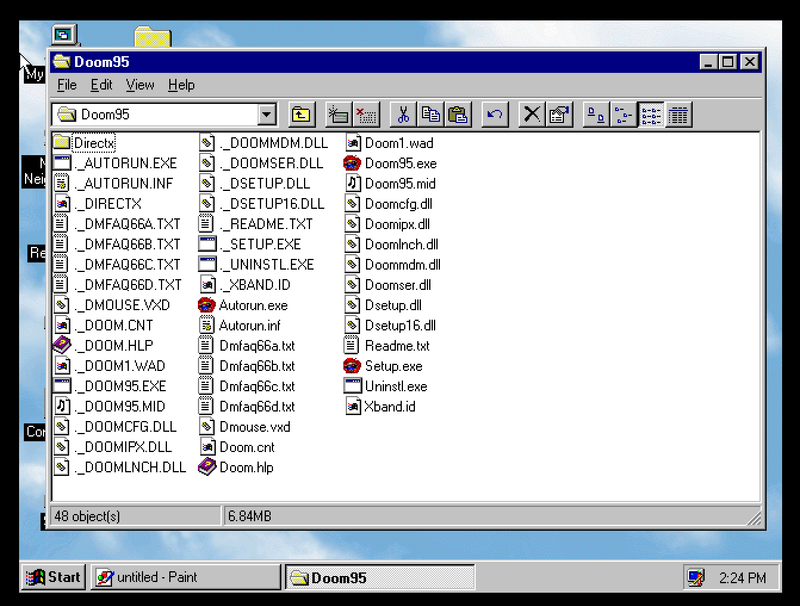
Task: Open the Doom95 address bar dropdown
Action: tap(266, 114)
